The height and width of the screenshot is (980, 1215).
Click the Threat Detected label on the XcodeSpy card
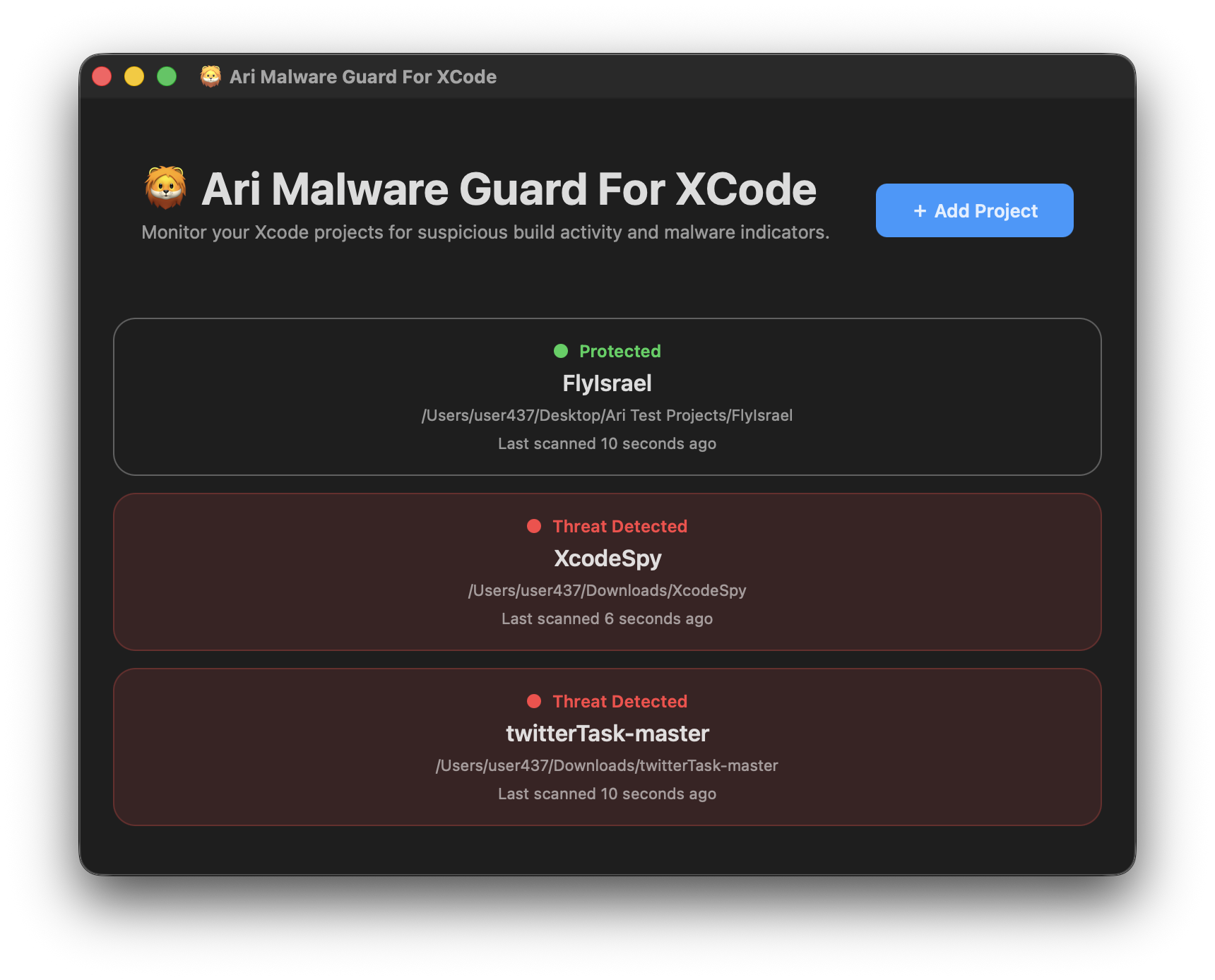(x=620, y=526)
